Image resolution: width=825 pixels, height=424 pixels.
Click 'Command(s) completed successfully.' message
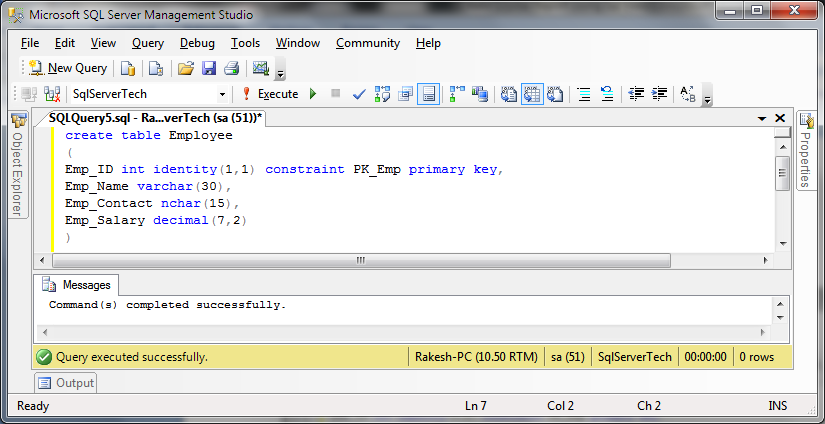coord(167,305)
